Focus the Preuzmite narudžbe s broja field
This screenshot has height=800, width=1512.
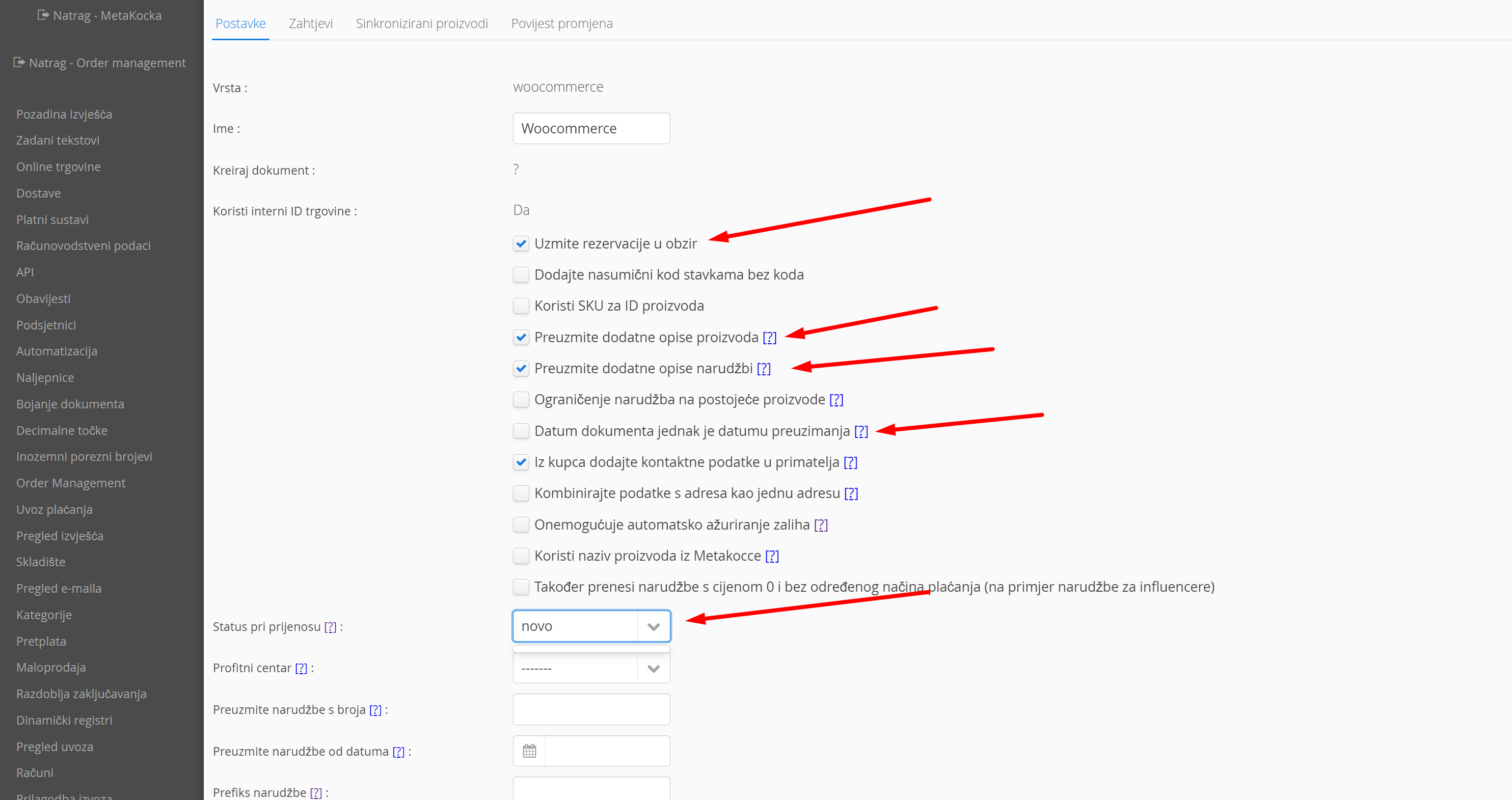(591, 709)
